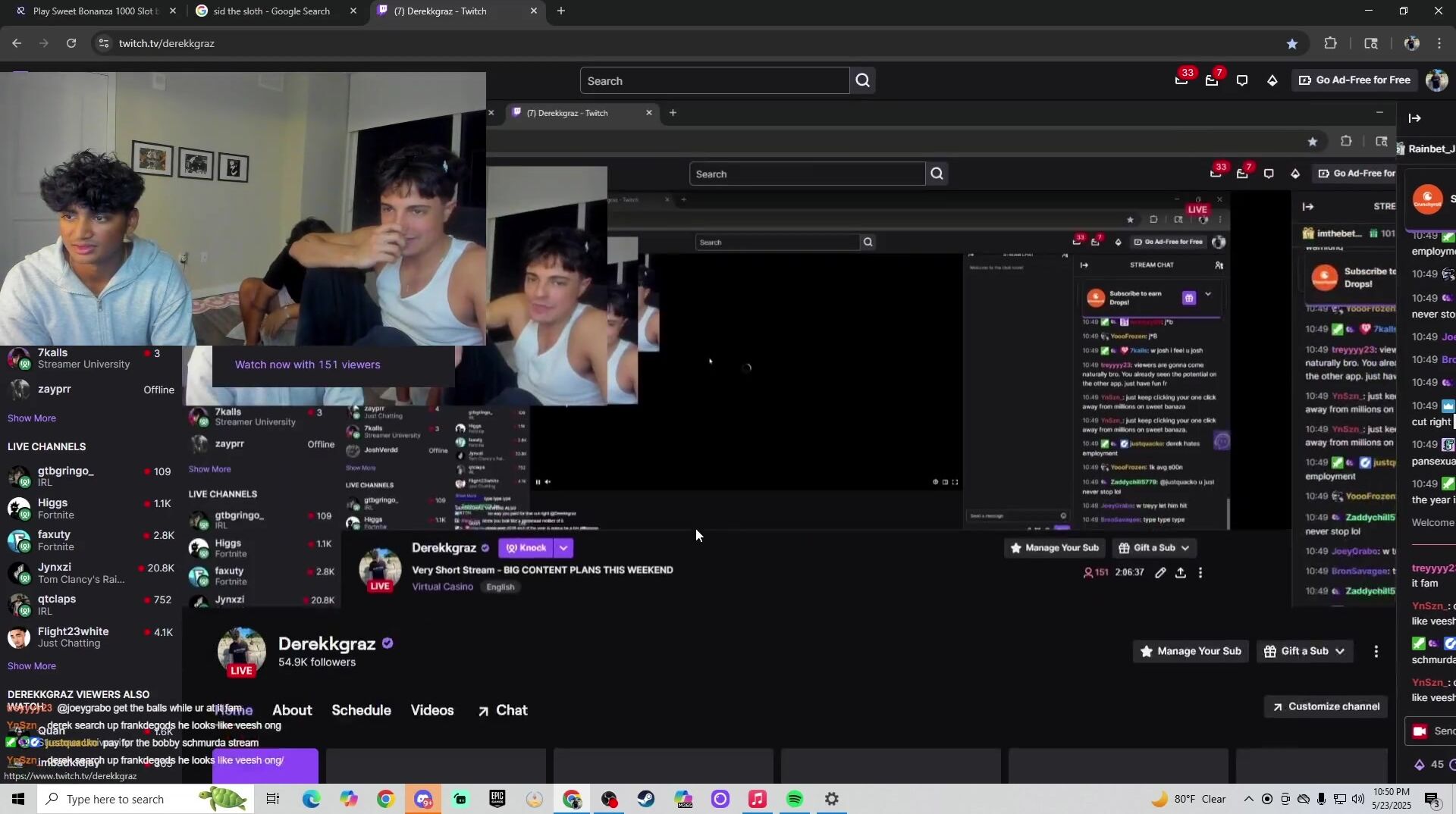Open Chrome profile avatar icon
This screenshot has height=814, width=1456.
(x=1411, y=43)
